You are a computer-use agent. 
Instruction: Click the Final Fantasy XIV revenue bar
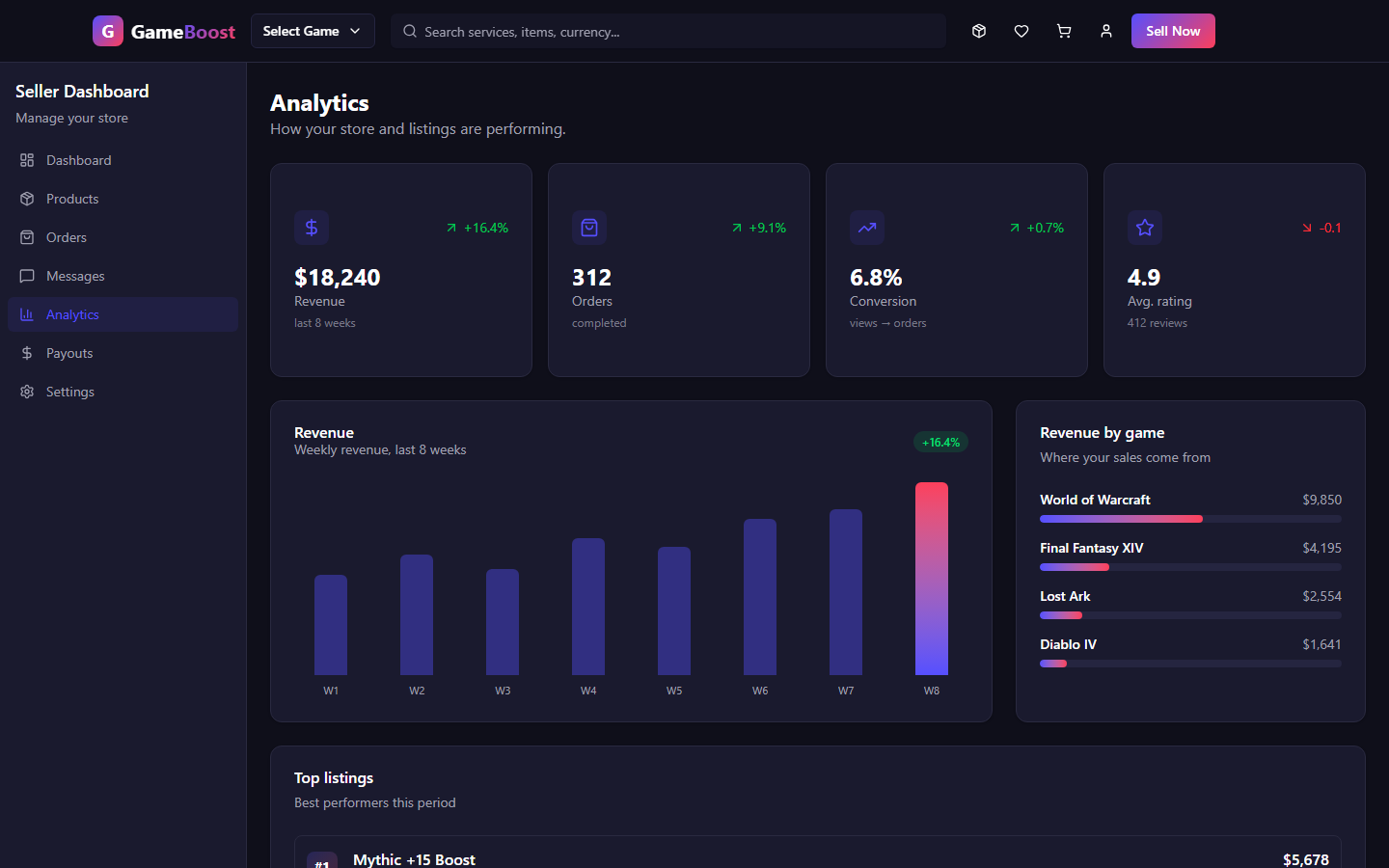(x=1190, y=567)
